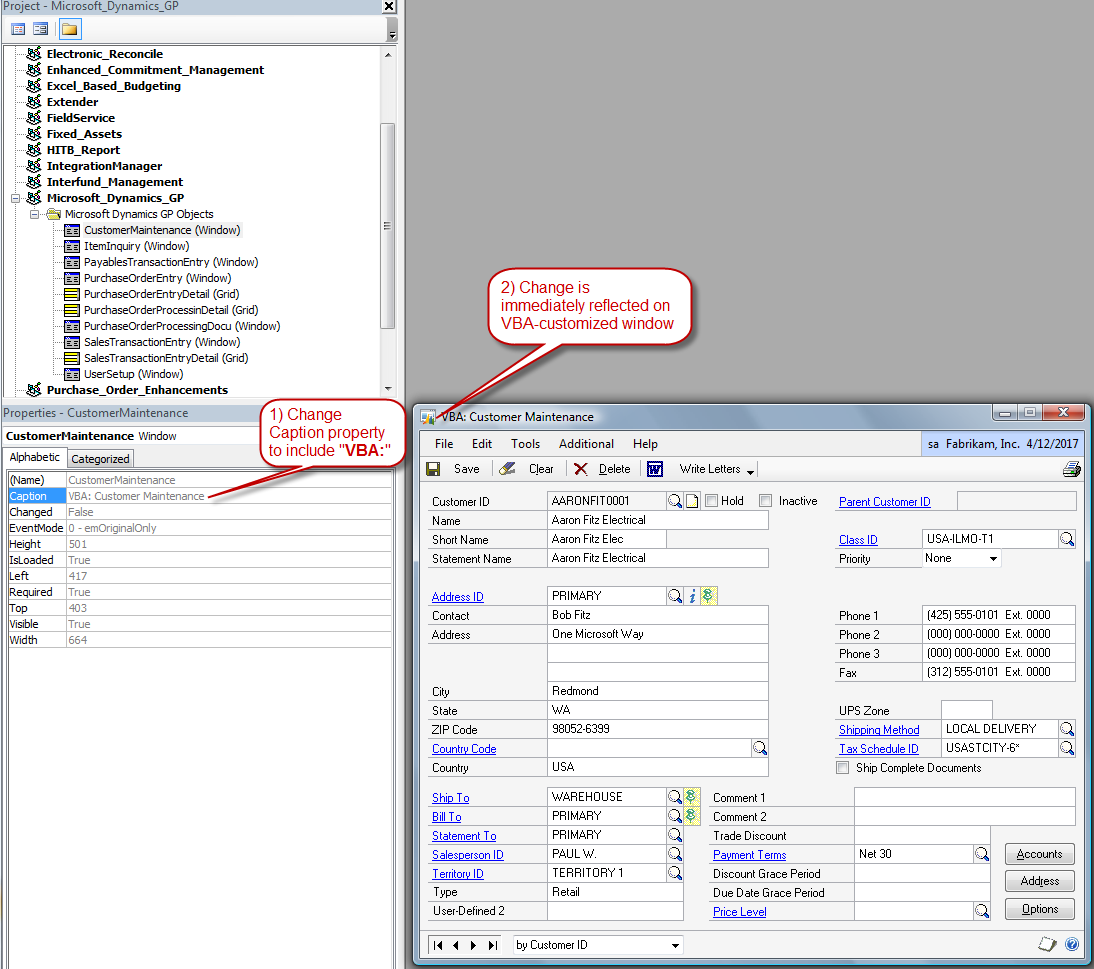Switch to the Categorized properties tab

(x=100, y=458)
